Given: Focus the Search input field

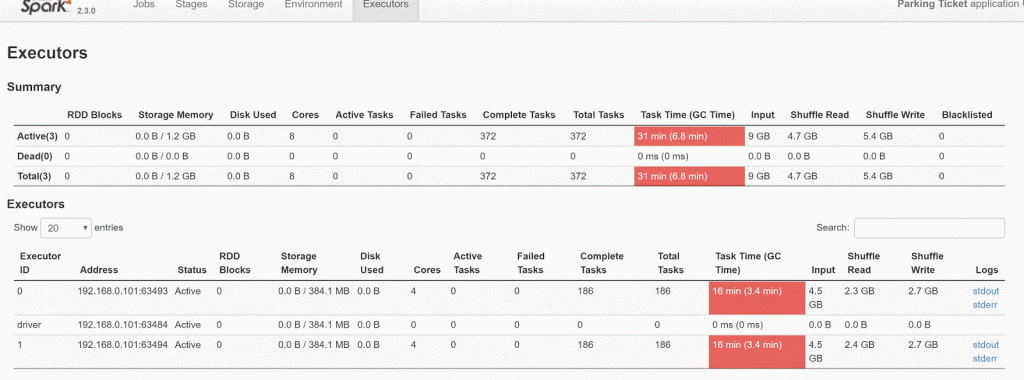Looking at the screenshot, I should click(x=929, y=228).
